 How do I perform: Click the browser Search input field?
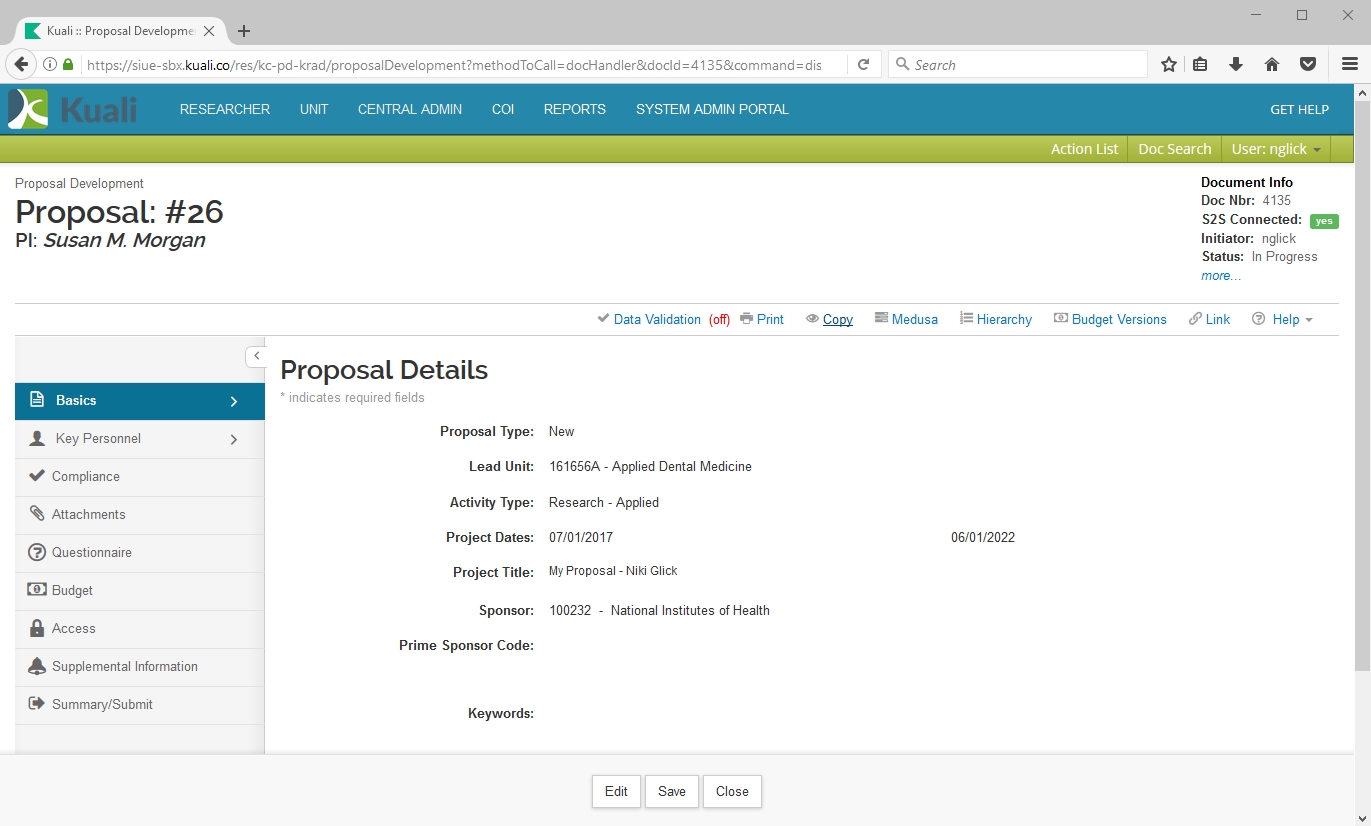pyautogui.click(x=1020, y=65)
